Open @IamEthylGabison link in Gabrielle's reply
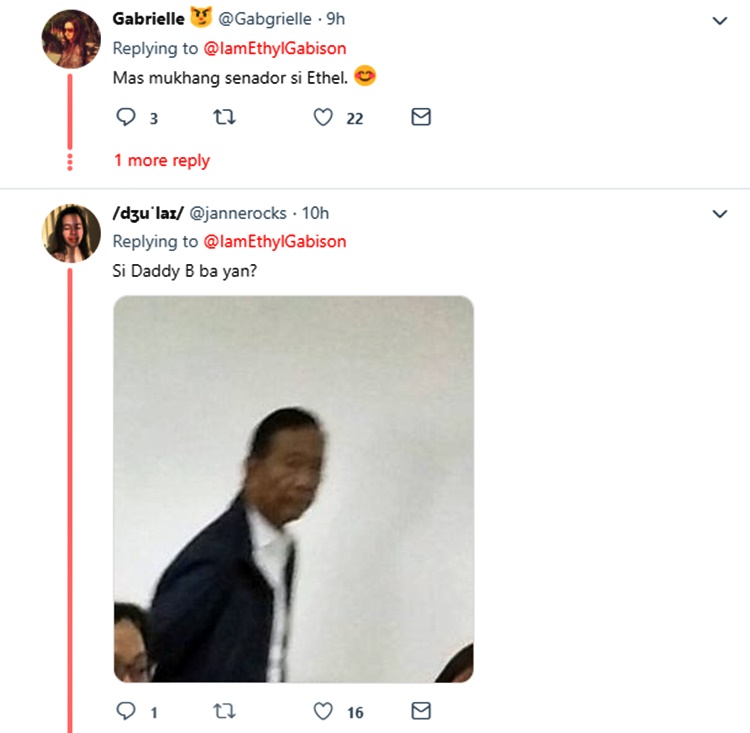 [275, 48]
